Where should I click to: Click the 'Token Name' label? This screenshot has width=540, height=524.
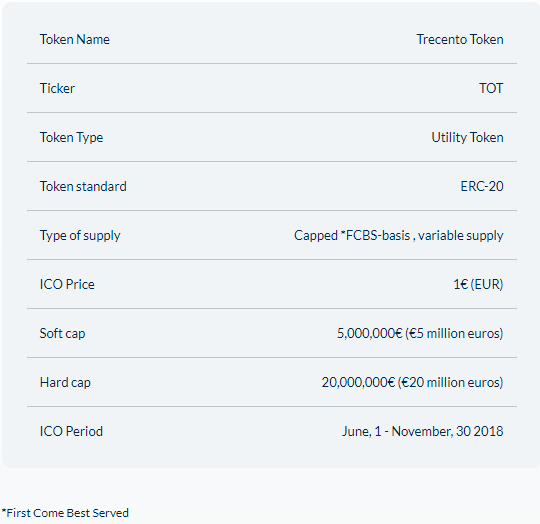pyautogui.click(x=75, y=39)
